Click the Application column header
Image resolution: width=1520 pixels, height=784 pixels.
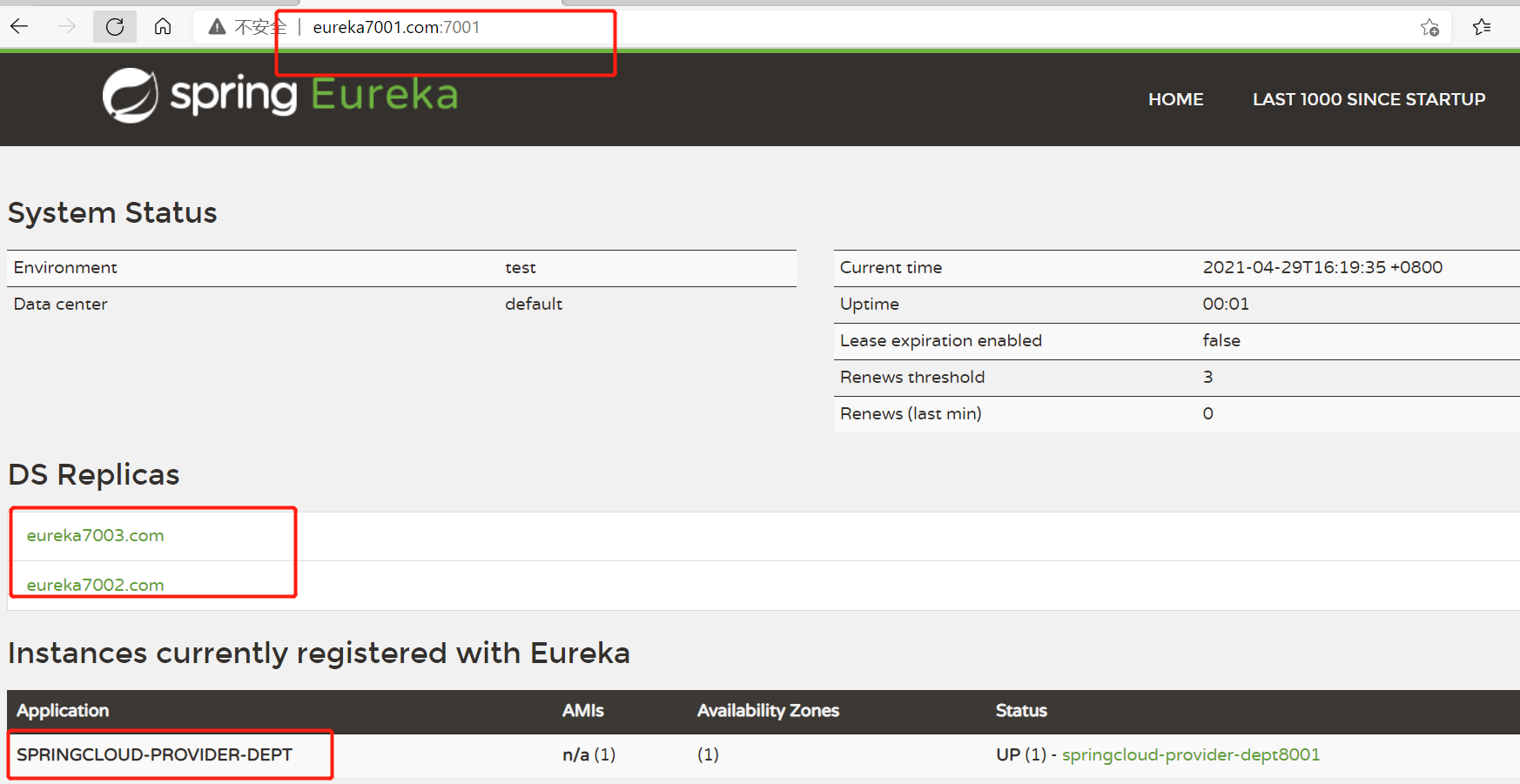point(63,710)
